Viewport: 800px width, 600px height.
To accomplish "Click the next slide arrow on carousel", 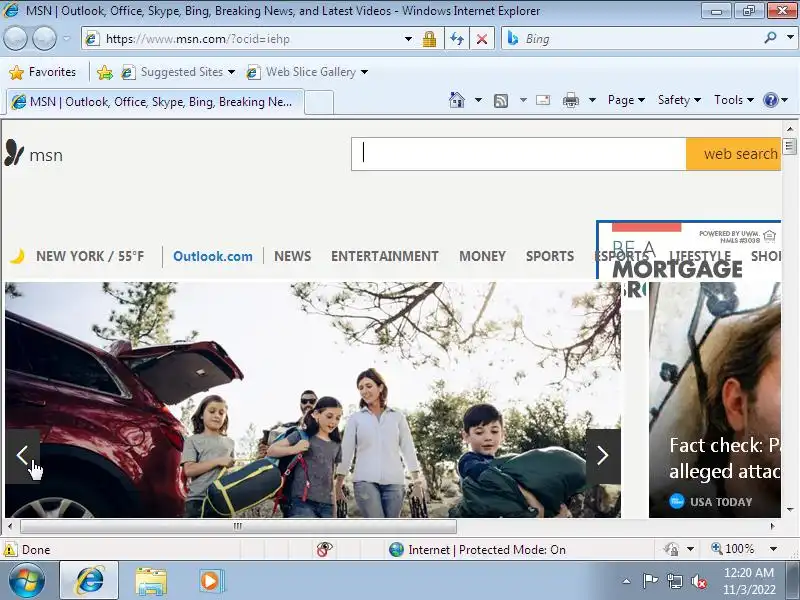I will pyautogui.click(x=603, y=456).
